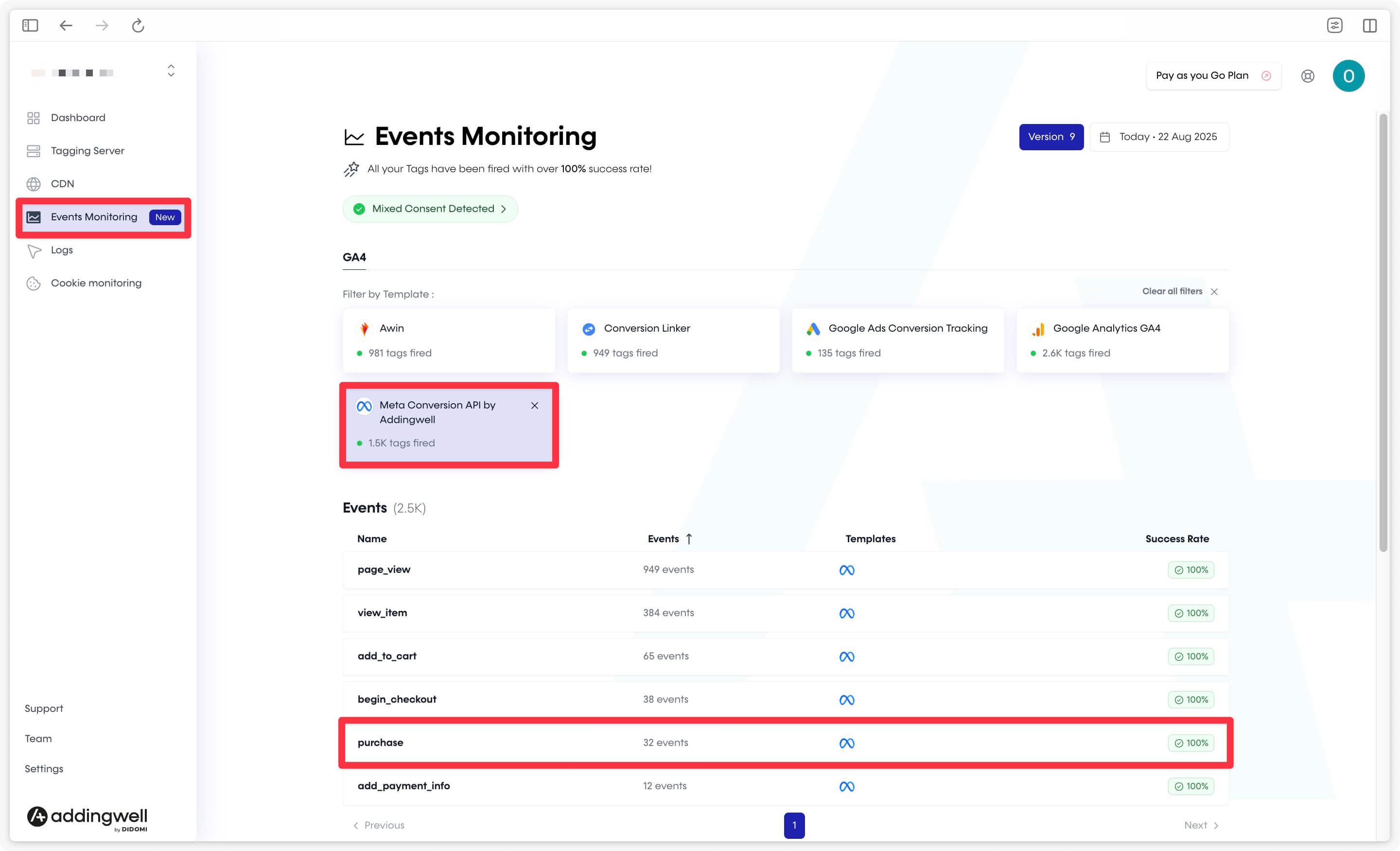1400x851 pixels.
Task: Filter by Conversion Linker template card
Action: click(x=673, y=340)
